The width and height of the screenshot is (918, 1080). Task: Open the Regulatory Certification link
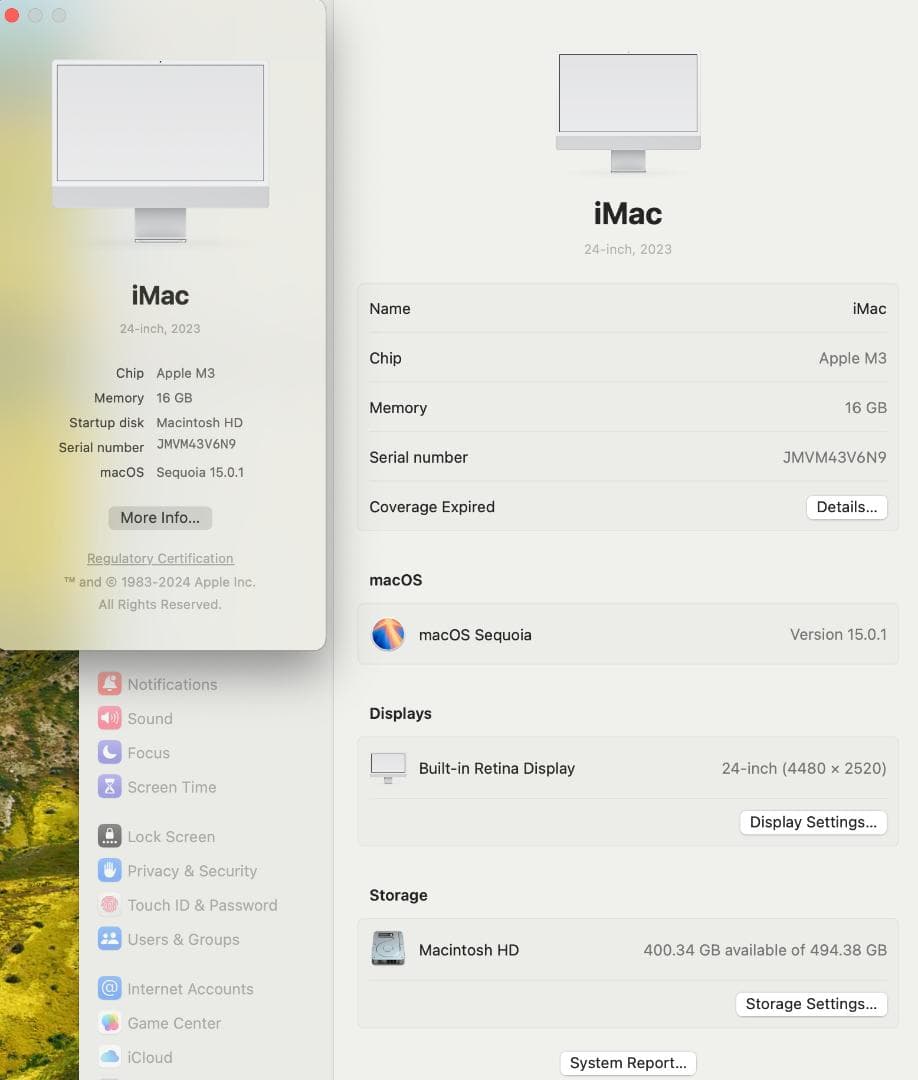coord(160,558)
